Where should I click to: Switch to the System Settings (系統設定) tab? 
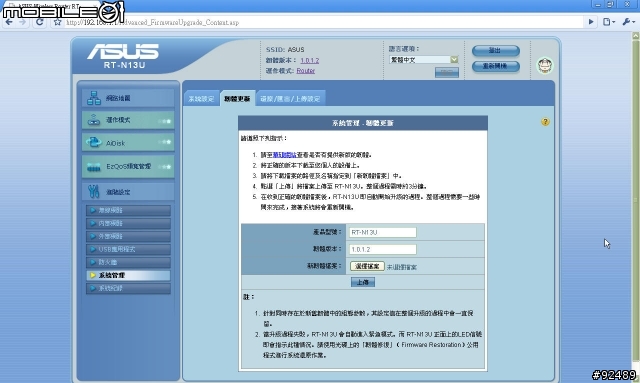201,98
